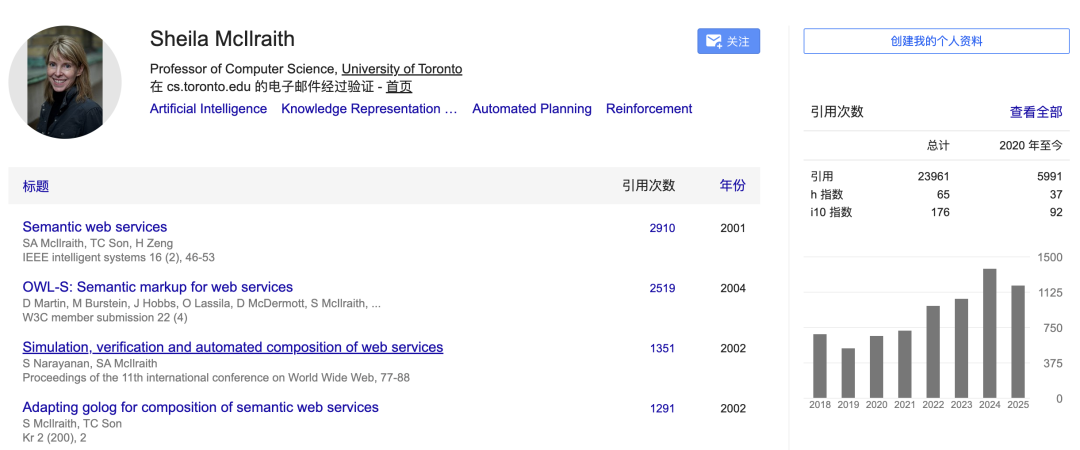Open Adapting golog for composition paper
Screen dimensions: 1080x450
[x=201, y=407]
